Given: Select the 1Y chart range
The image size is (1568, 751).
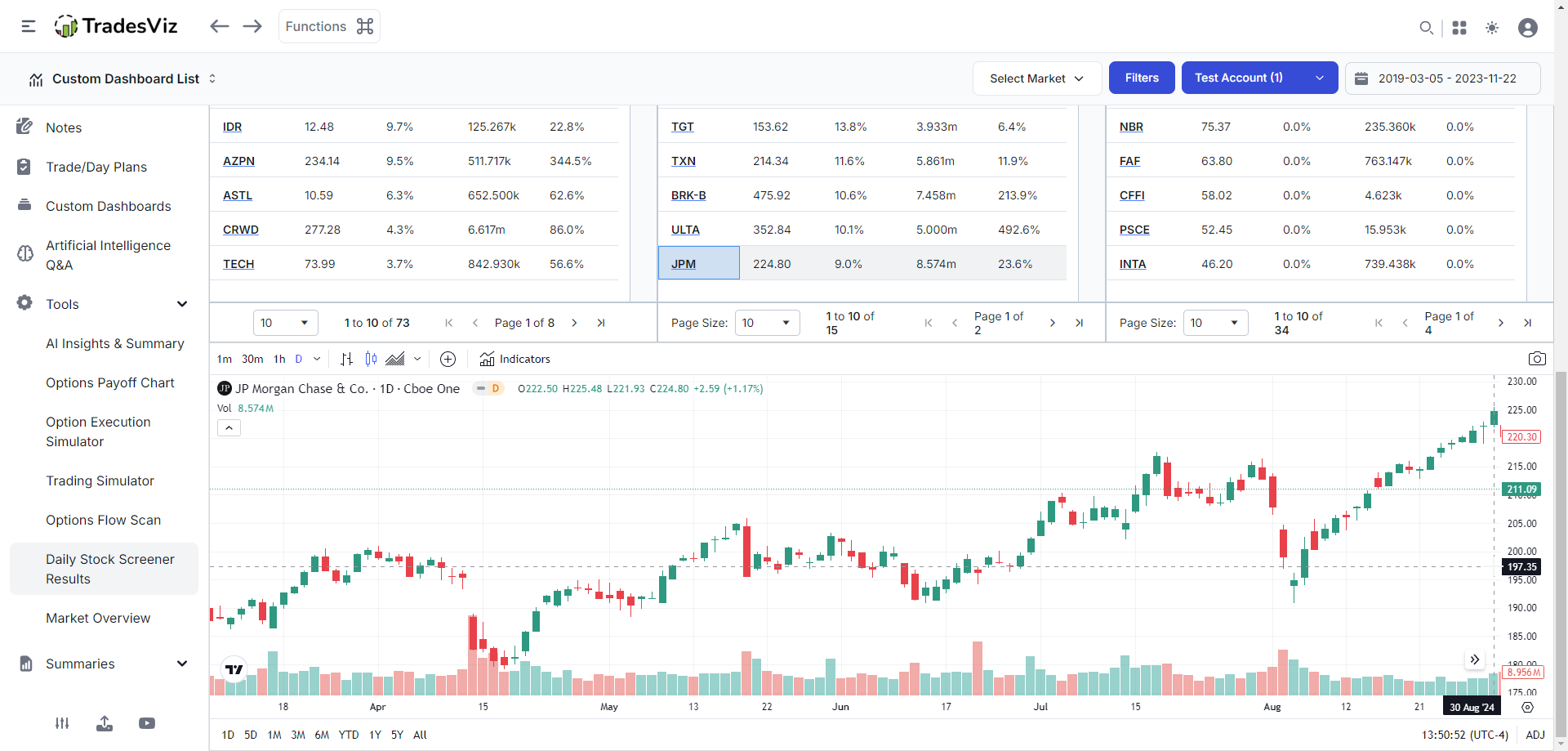Looking at the screenshot, I should (x=375, y=735).
